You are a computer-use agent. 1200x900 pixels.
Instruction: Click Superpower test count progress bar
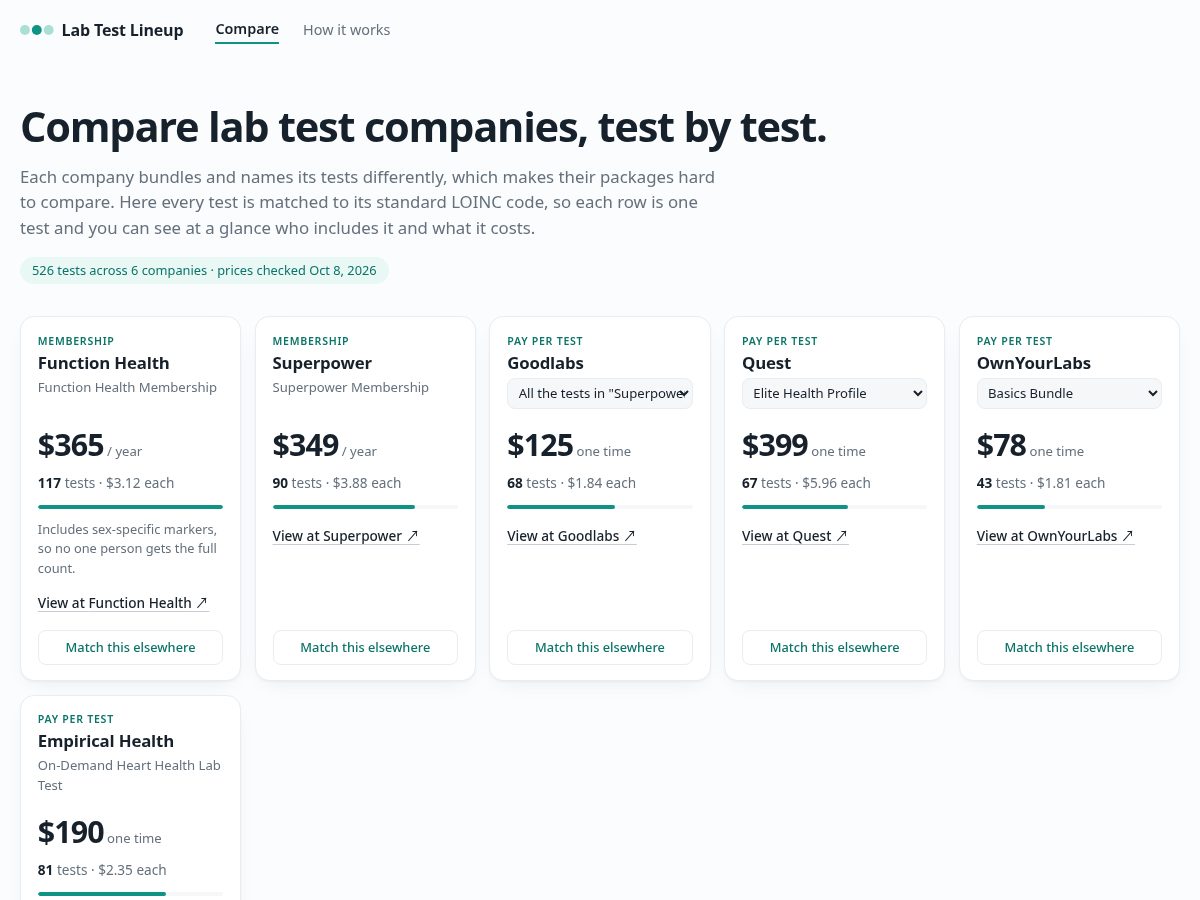pyautogui.click(x=365, y=507)
